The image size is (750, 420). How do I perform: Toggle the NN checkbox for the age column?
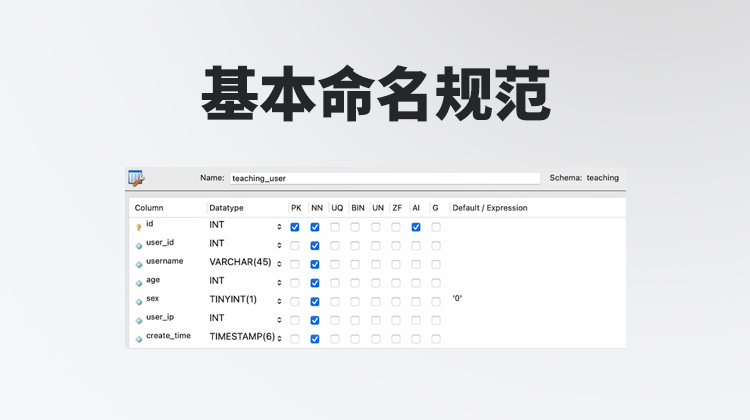tap(315, 283)
